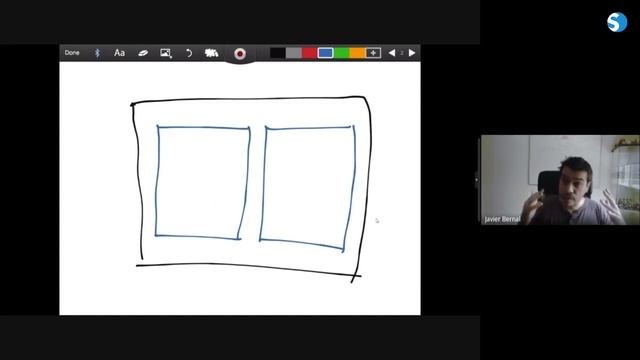Choose the black color swatch
The height and width of the screenshot is (360, 640).
pyautogui.click(x=278, y=53)
